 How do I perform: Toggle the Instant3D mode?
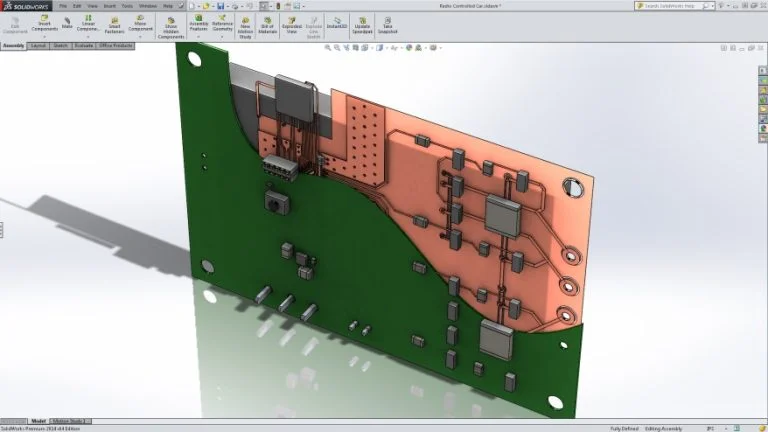click(x=337, y=22)
